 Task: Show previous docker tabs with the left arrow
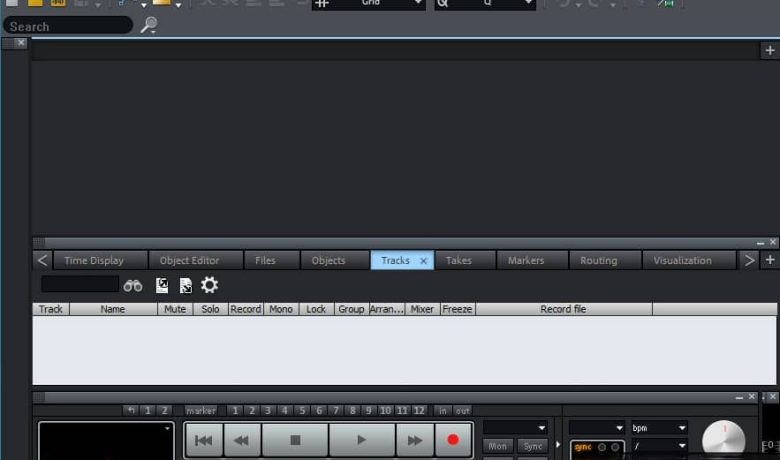tap(43, 260)
